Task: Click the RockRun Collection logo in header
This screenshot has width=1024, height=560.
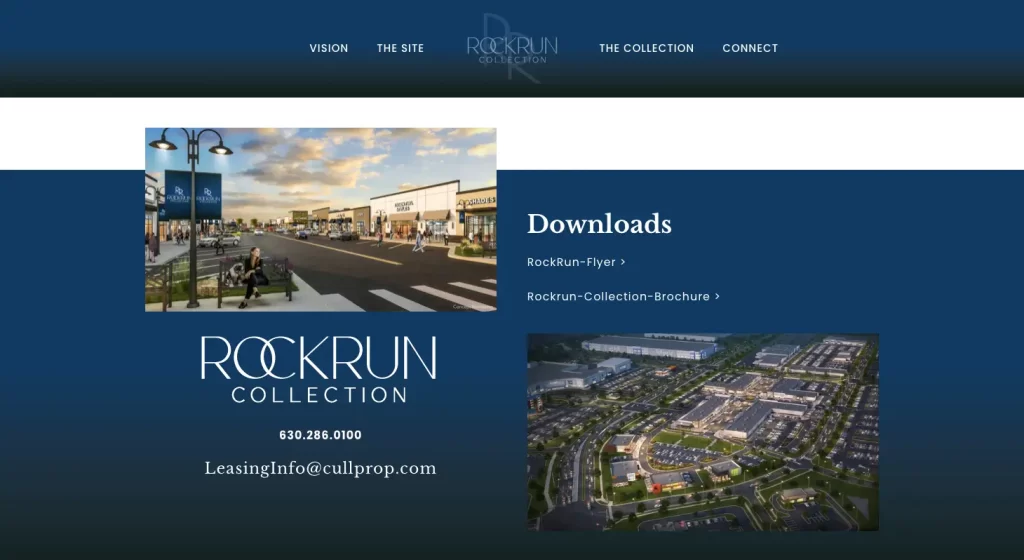Action: 512,48
